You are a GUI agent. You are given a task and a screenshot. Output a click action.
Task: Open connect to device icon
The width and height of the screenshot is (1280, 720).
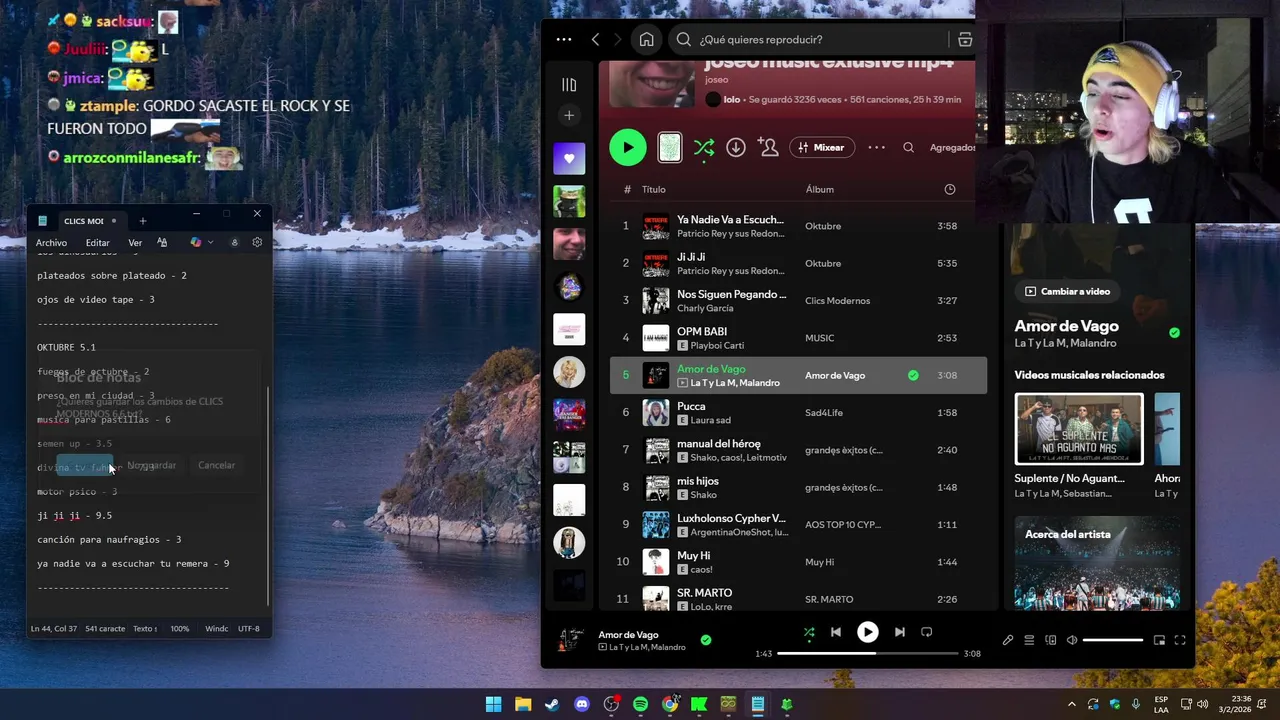click(x=1051, y=640)
